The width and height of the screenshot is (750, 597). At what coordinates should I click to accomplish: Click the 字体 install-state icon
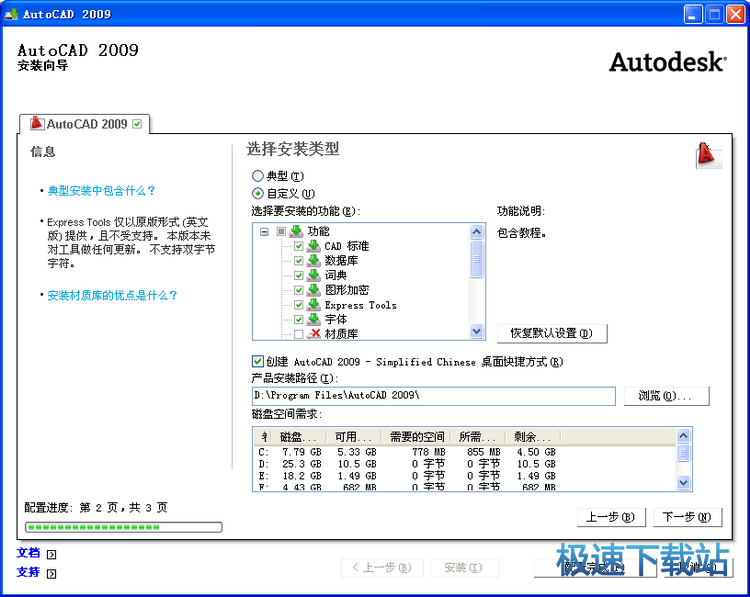pos(314,319)
